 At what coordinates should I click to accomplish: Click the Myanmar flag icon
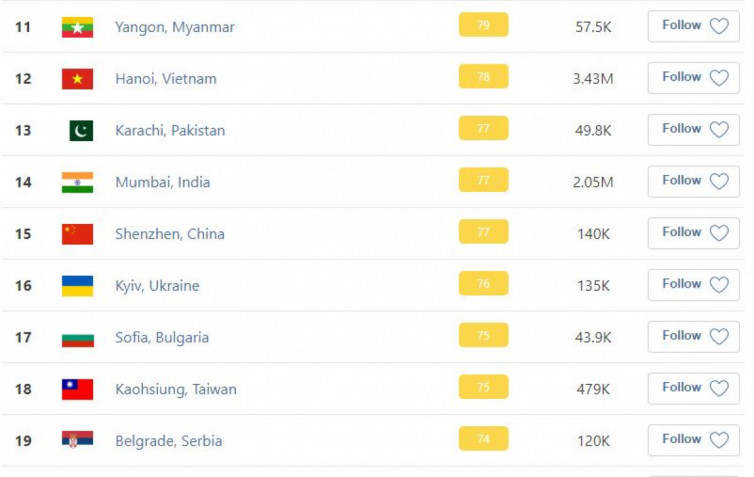coord(77,27)
